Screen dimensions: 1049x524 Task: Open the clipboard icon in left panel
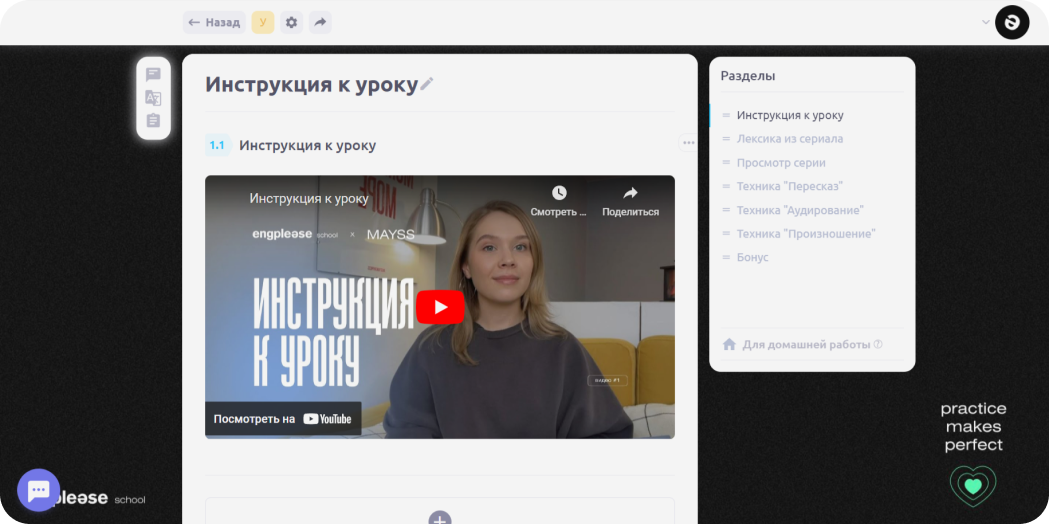(153, 120)
